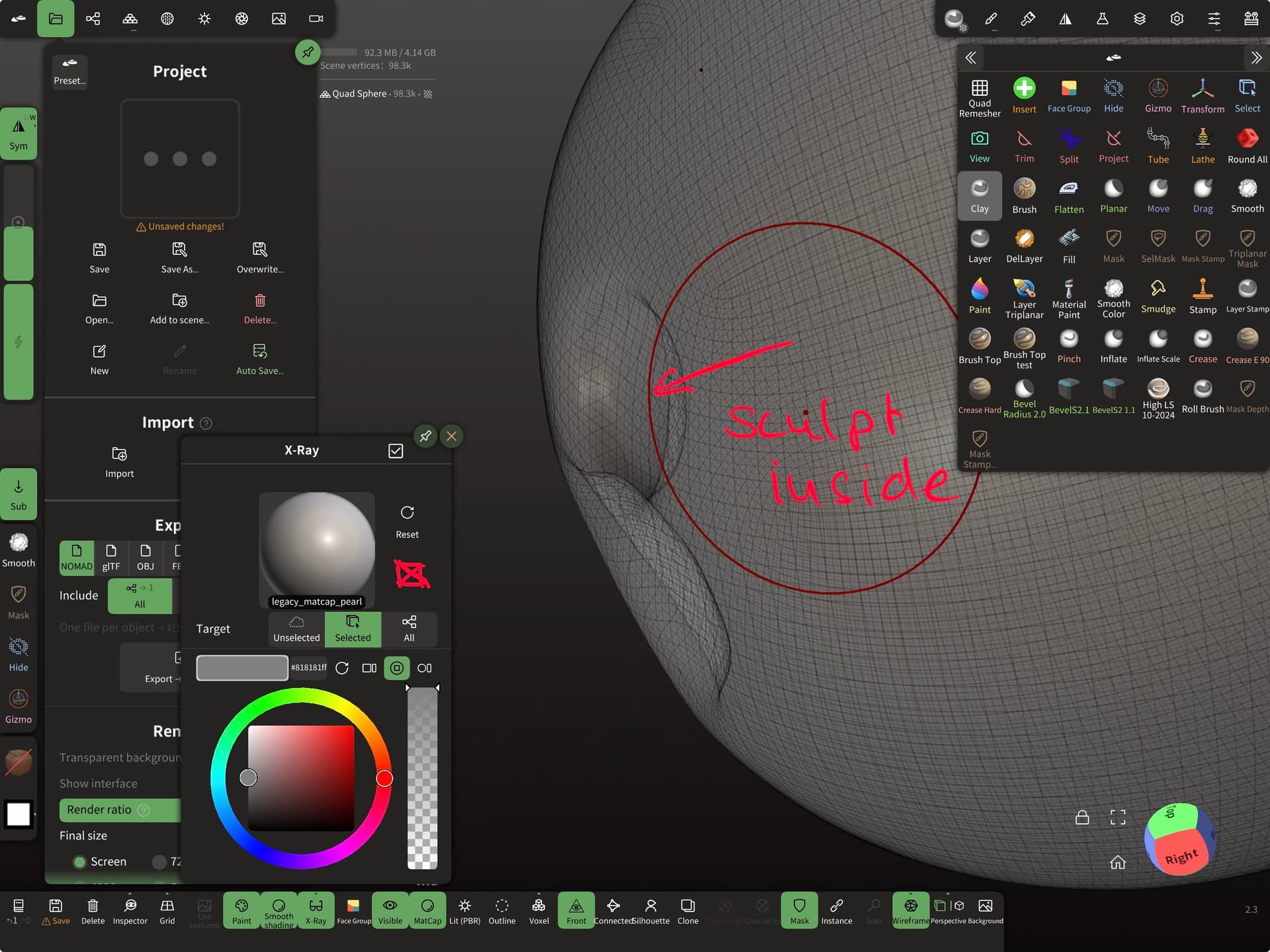
Task: Open the Preset dropdown in Project
Action: tap(69, 71)
